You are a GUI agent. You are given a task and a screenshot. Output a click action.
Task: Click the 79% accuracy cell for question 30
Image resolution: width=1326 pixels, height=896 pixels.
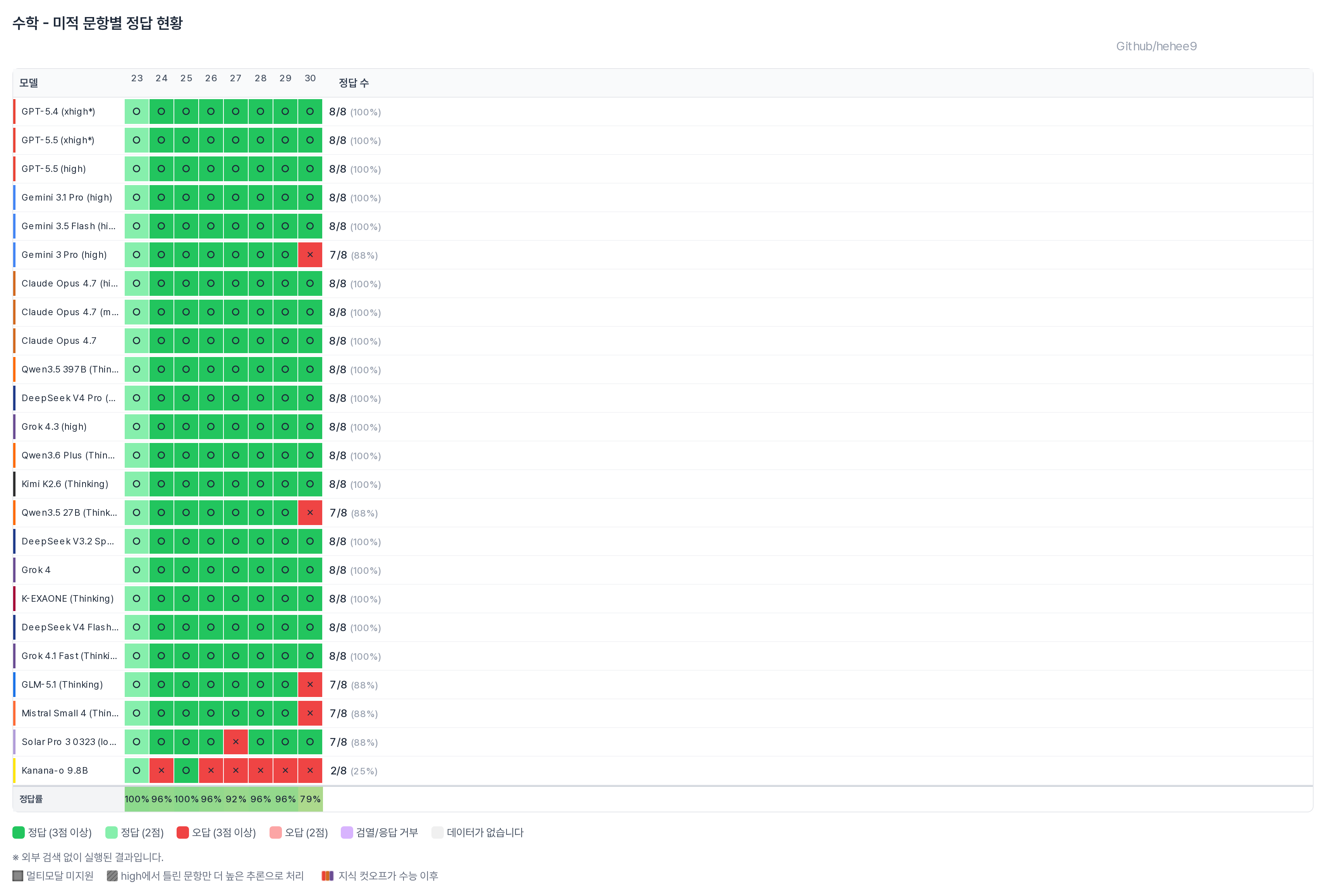point(310,799)
